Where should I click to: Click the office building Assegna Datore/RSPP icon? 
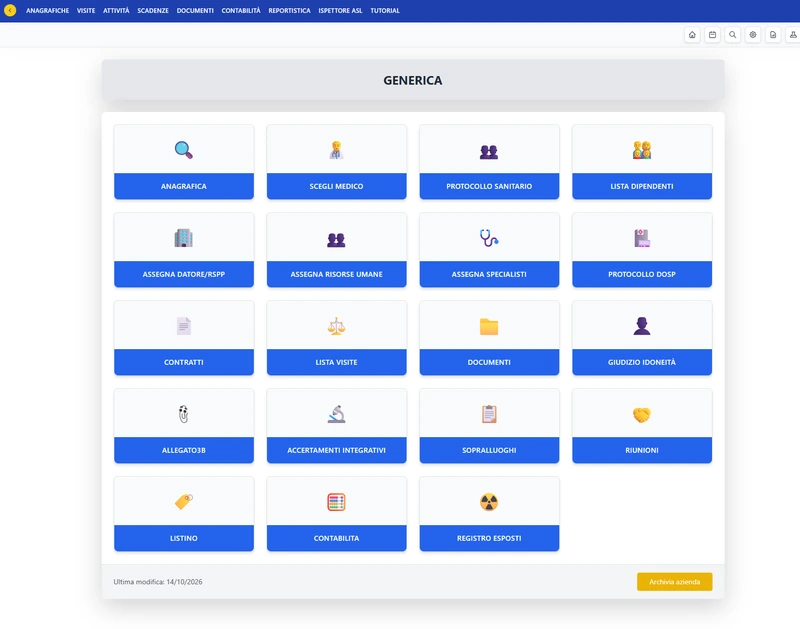click(184, 238)
